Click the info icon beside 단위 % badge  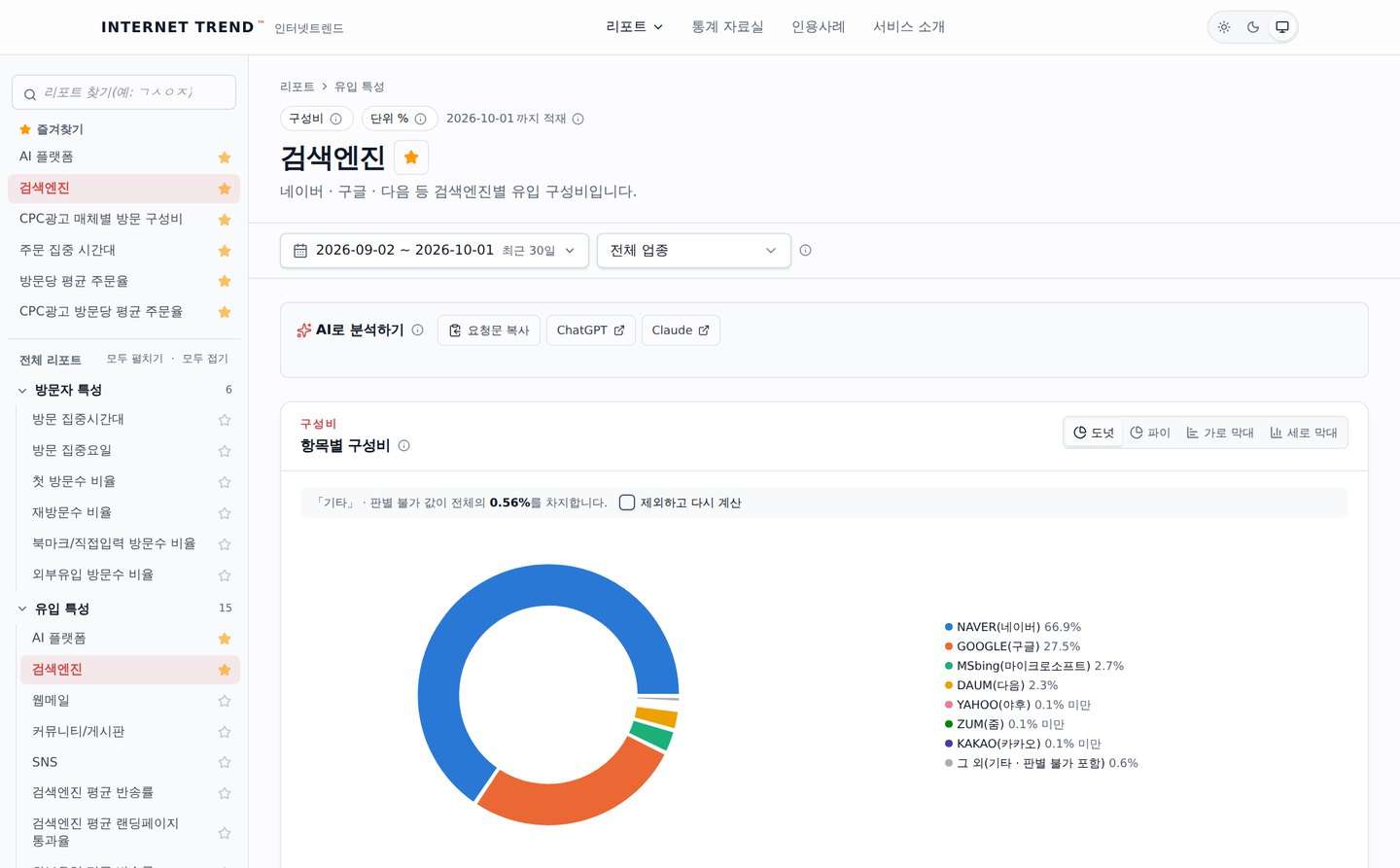tap(420, 119)
